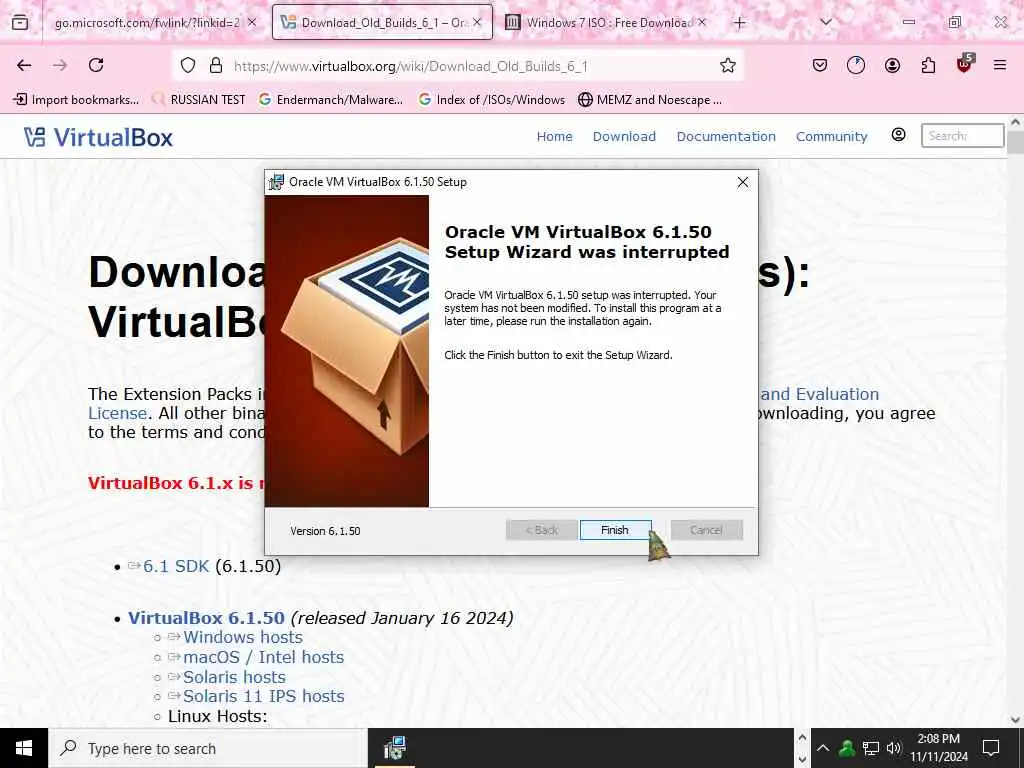Open the Firefox account icon
This screenshot has height=768, width=1024.
pyautogui.click(x=892, y=65)
